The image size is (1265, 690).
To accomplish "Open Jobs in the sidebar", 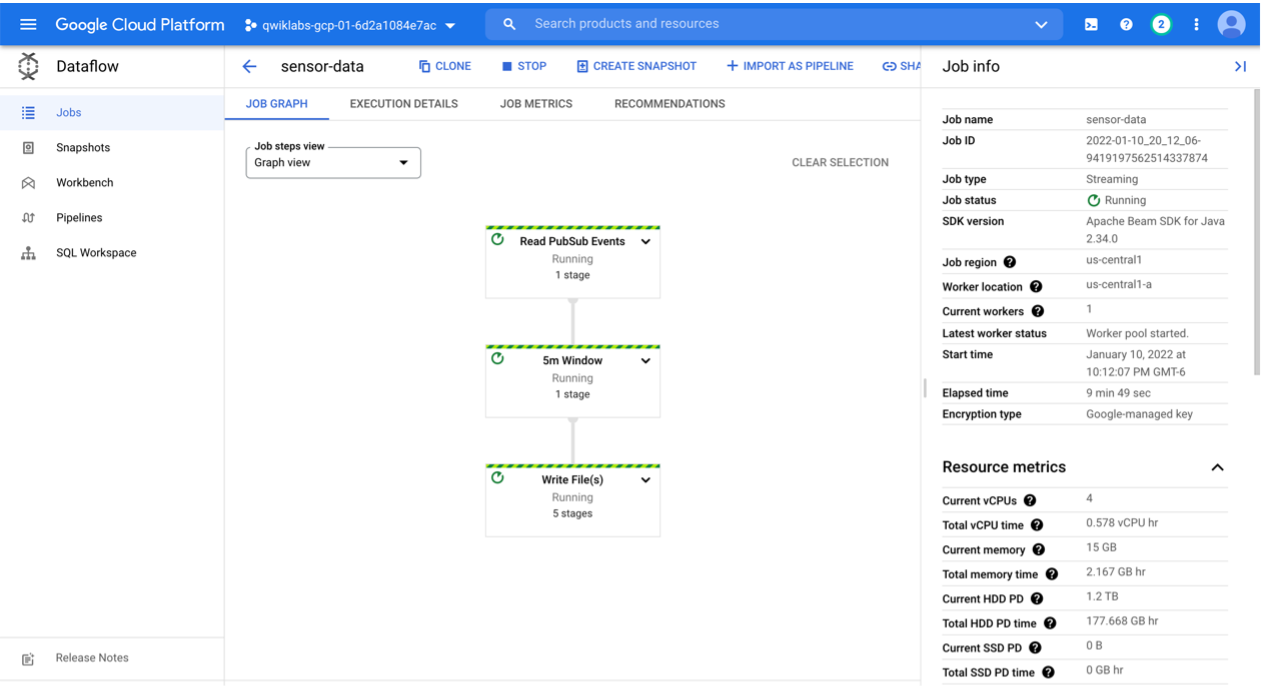I will pos(112,113).
